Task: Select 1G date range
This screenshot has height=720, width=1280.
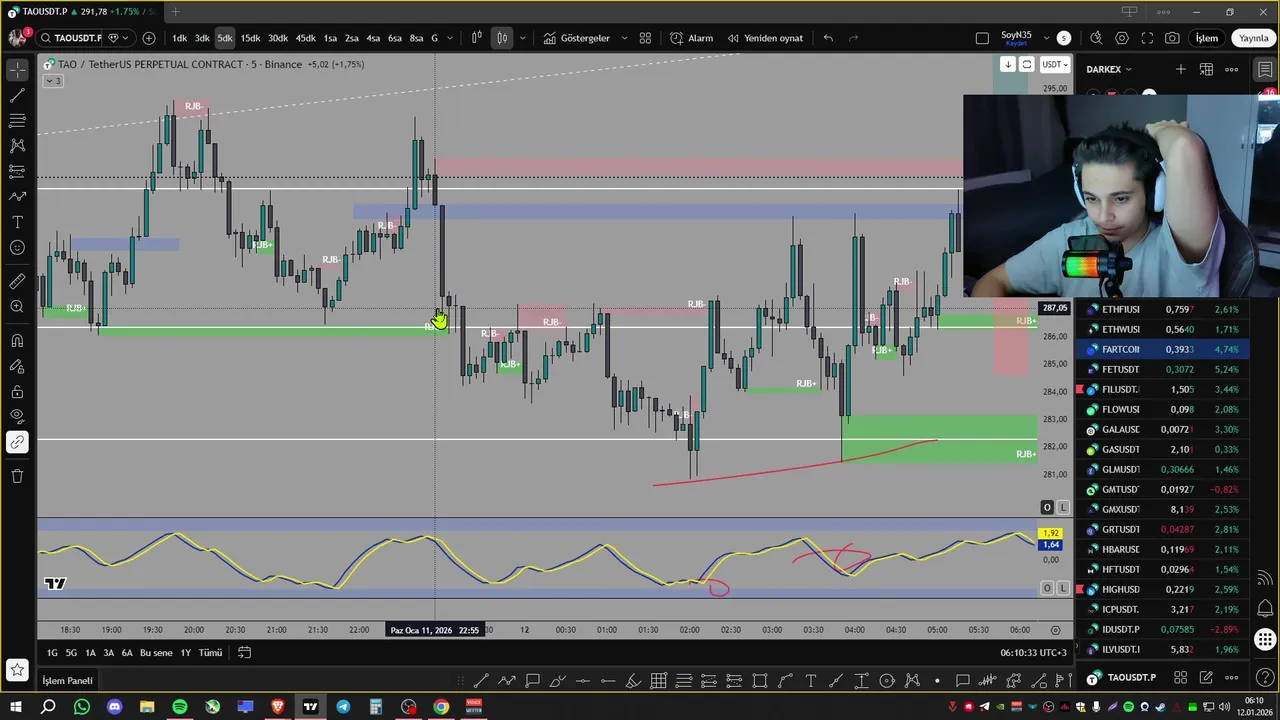Action: [x=52, y=653]
